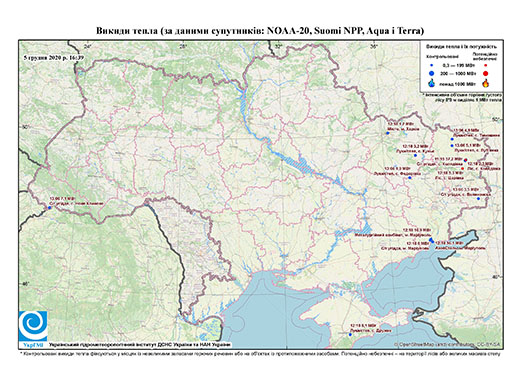Click the small red dot in the legend

click(x=486, y=65)
